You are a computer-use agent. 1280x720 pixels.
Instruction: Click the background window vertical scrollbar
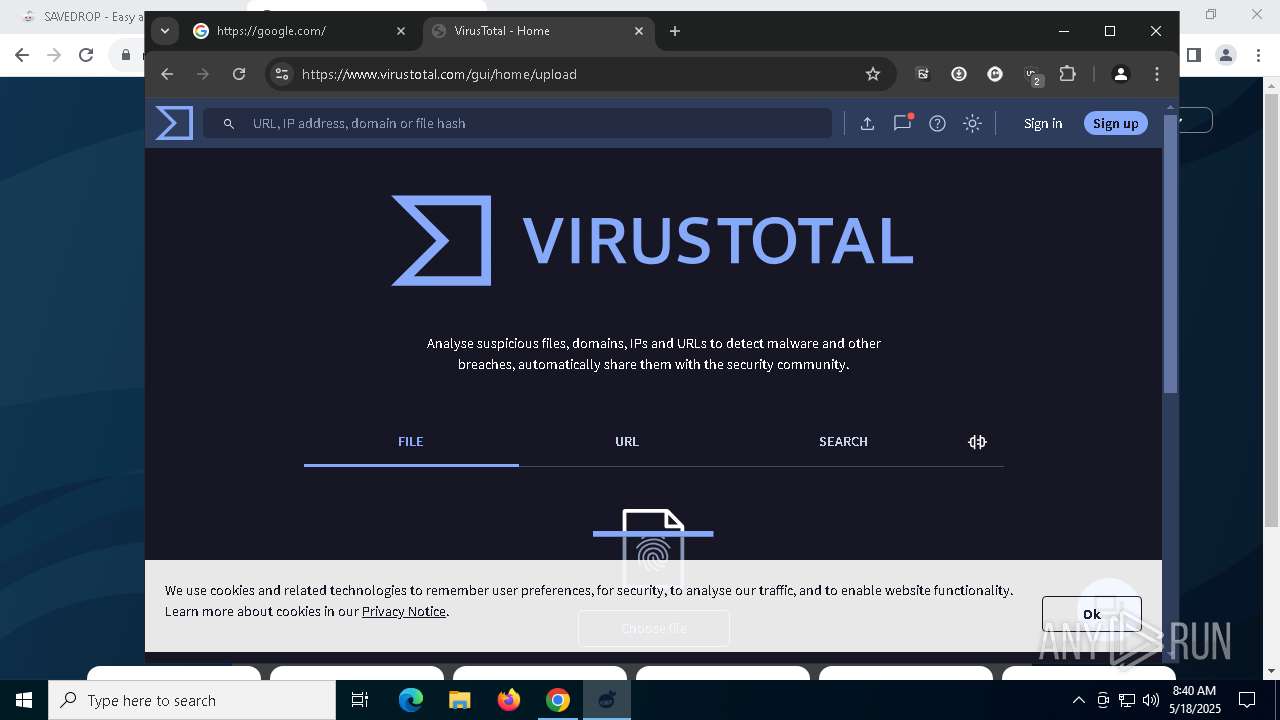click(x=1271, y=311)
